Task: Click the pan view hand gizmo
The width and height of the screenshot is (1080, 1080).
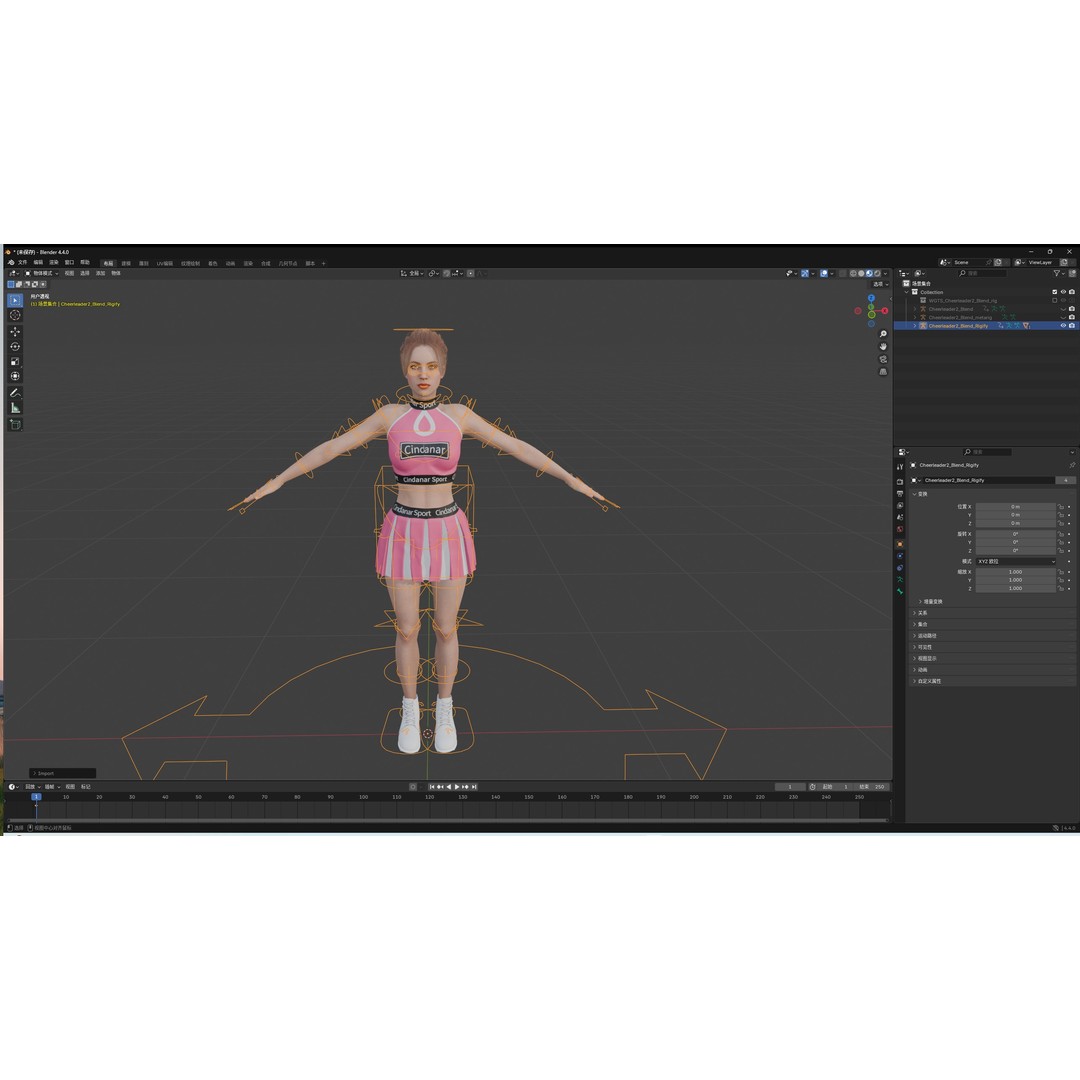Action: [883, 346]
